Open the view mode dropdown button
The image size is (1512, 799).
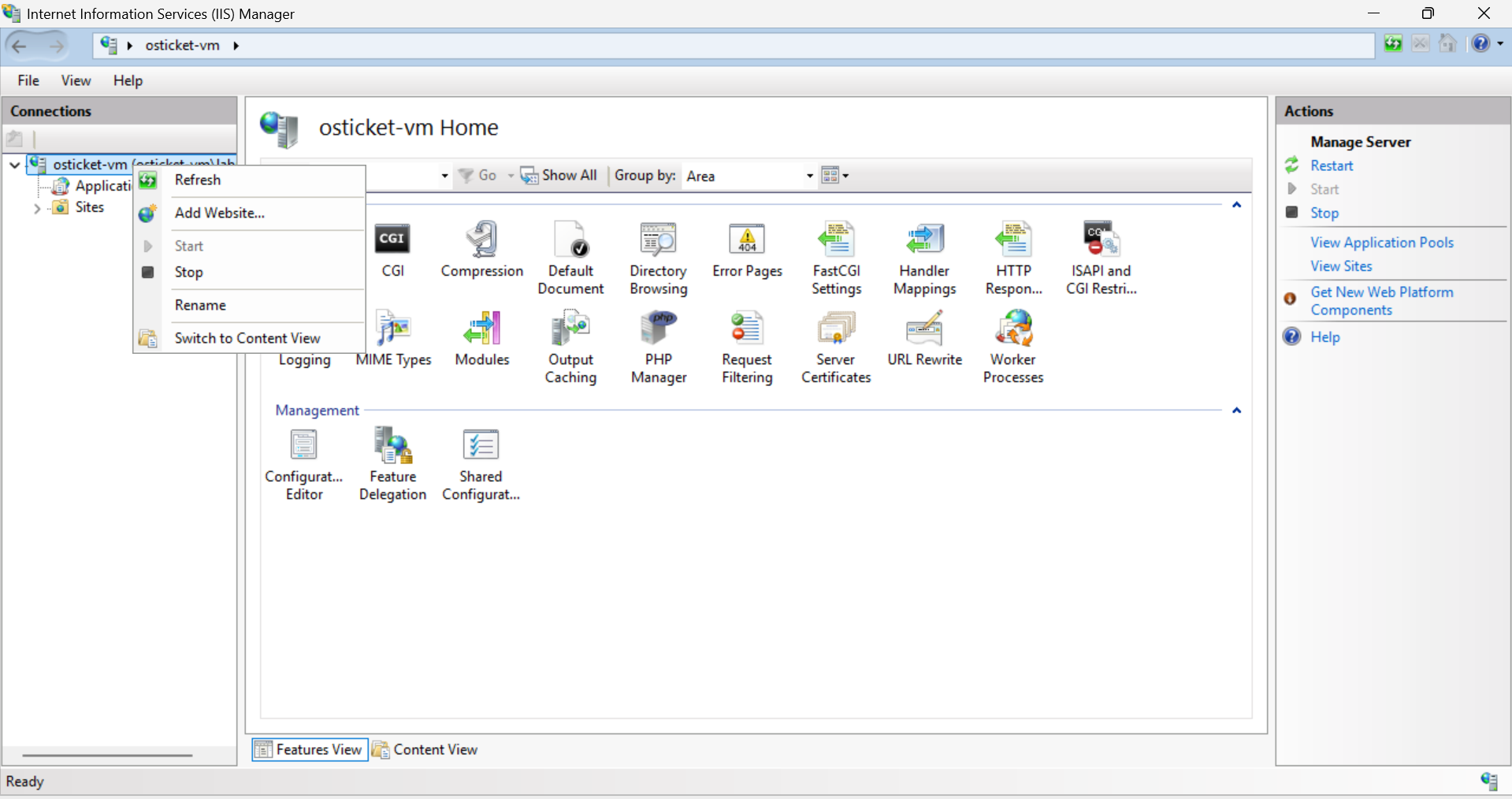tap(835, 176)
